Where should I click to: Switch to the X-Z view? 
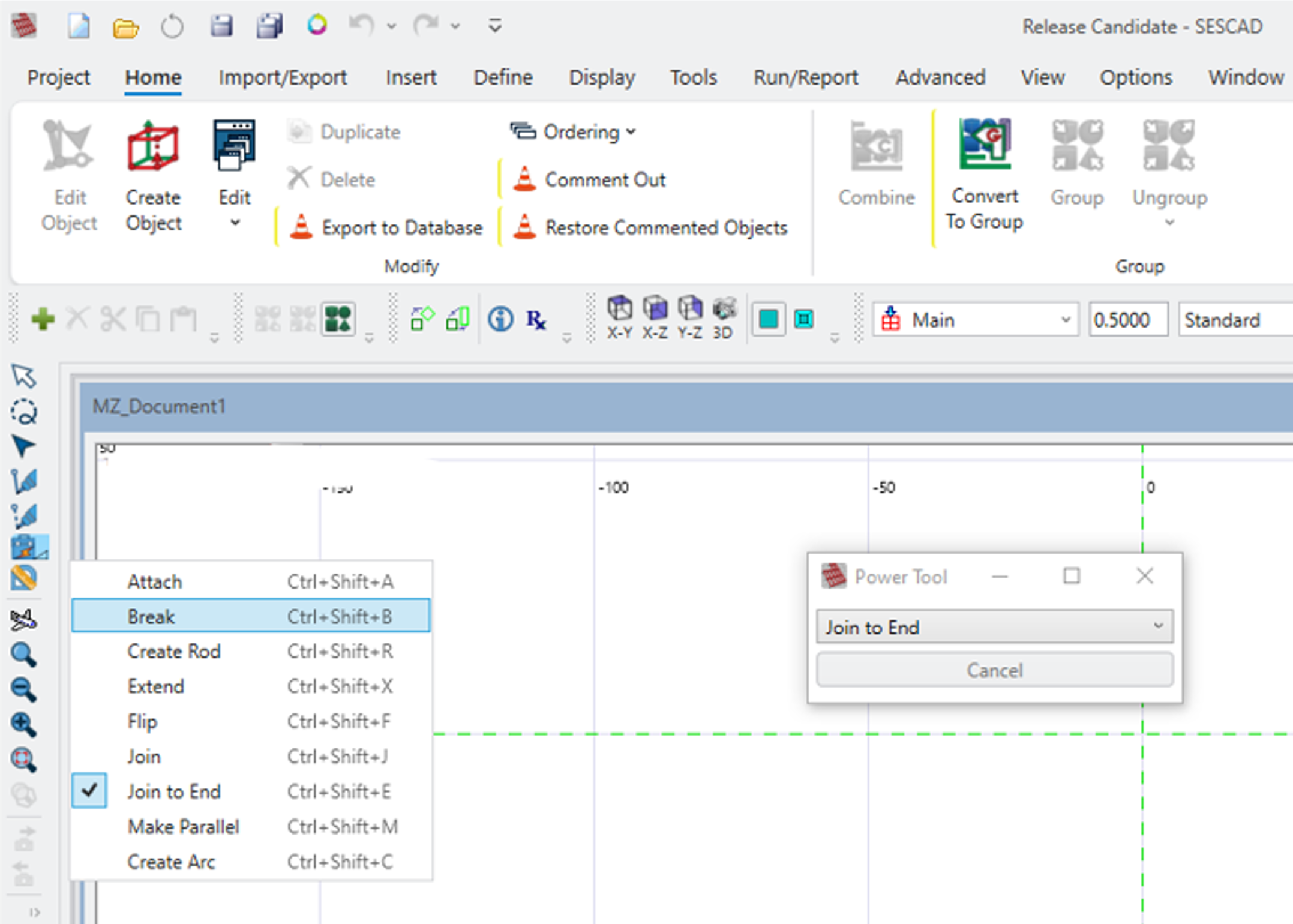pos(655,317)
